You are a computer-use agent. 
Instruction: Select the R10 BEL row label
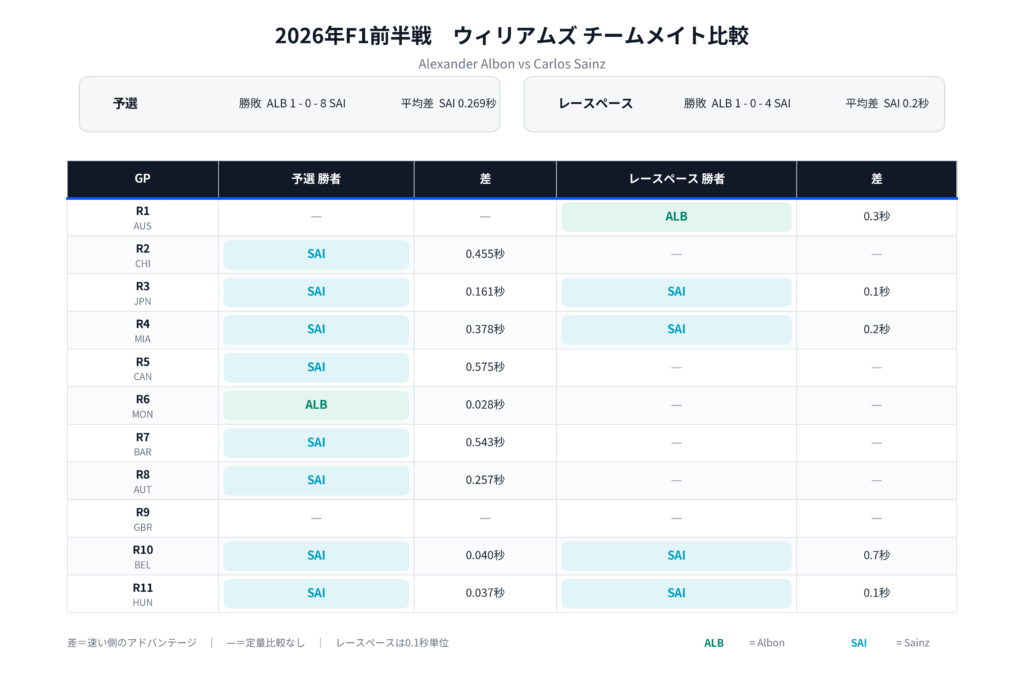pos(142,557)
